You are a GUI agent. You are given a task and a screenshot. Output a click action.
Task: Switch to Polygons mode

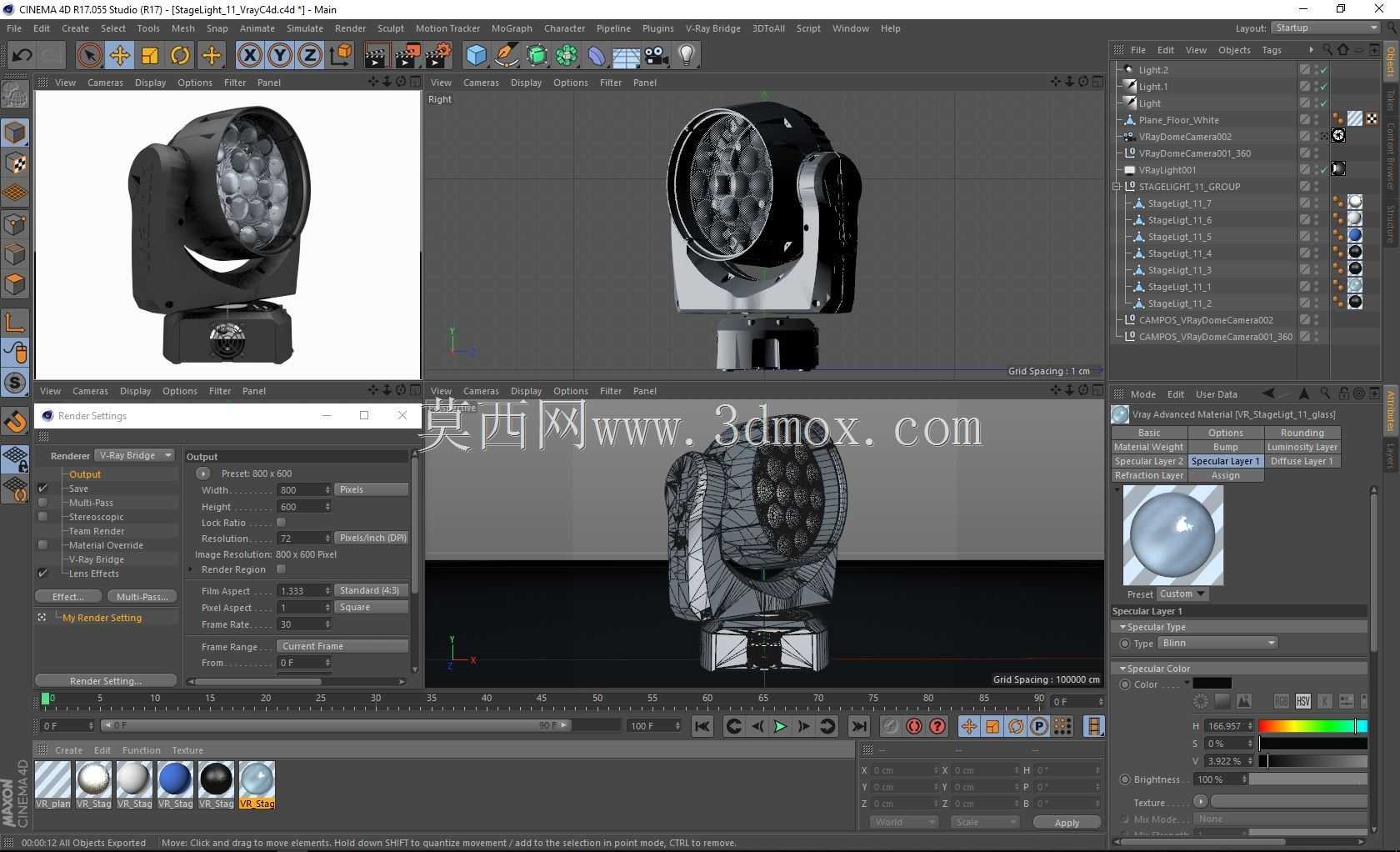click(15, 284)
